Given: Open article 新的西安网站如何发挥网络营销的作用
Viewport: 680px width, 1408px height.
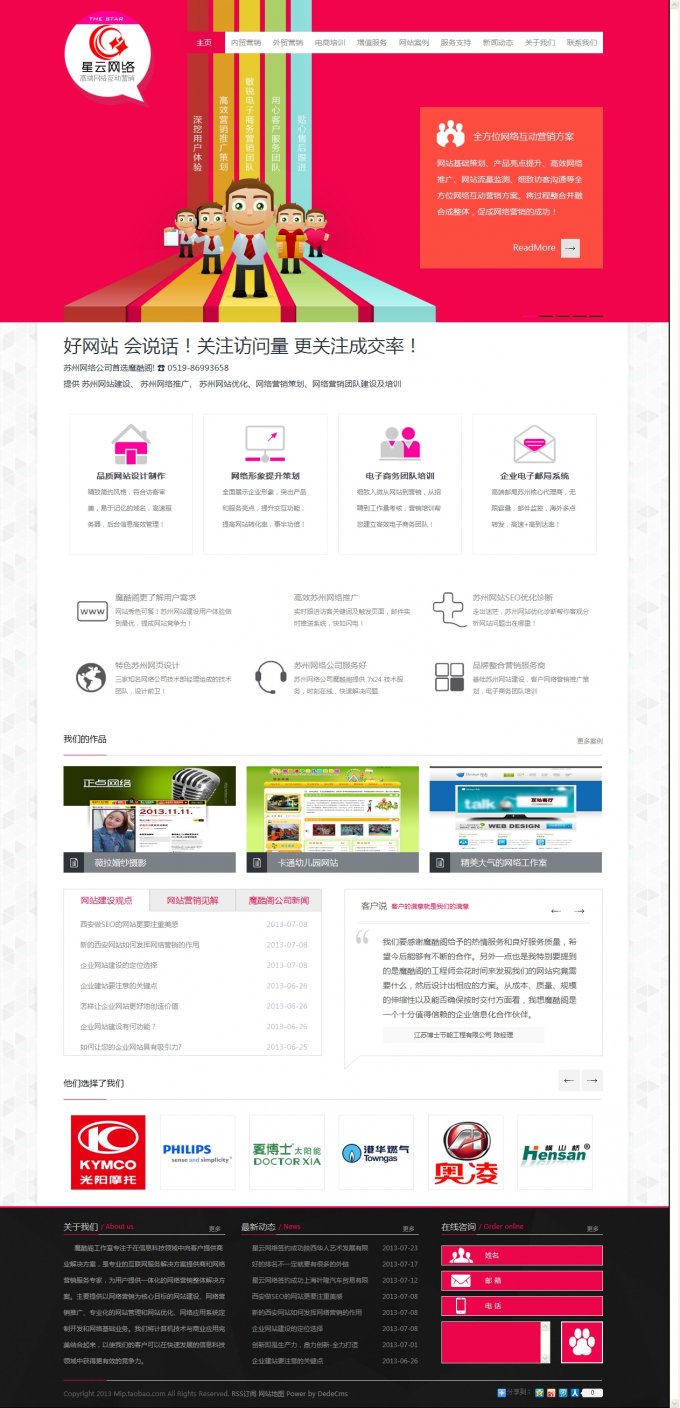Looking at the screenshot, I should (x=139, y=945).
